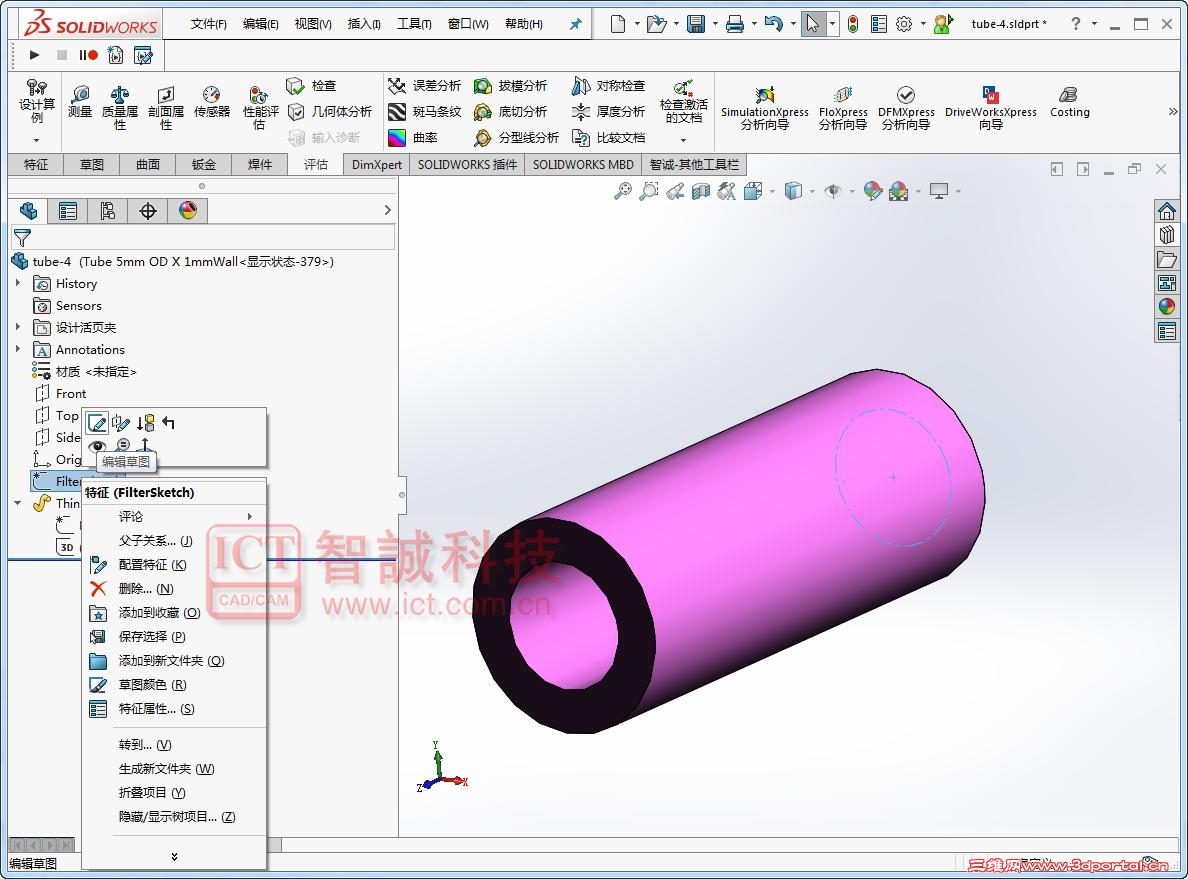Open the Appearances color ball in task pane
The width and height of the screenshot is (1188, 879).
(x=1167, y=306)
